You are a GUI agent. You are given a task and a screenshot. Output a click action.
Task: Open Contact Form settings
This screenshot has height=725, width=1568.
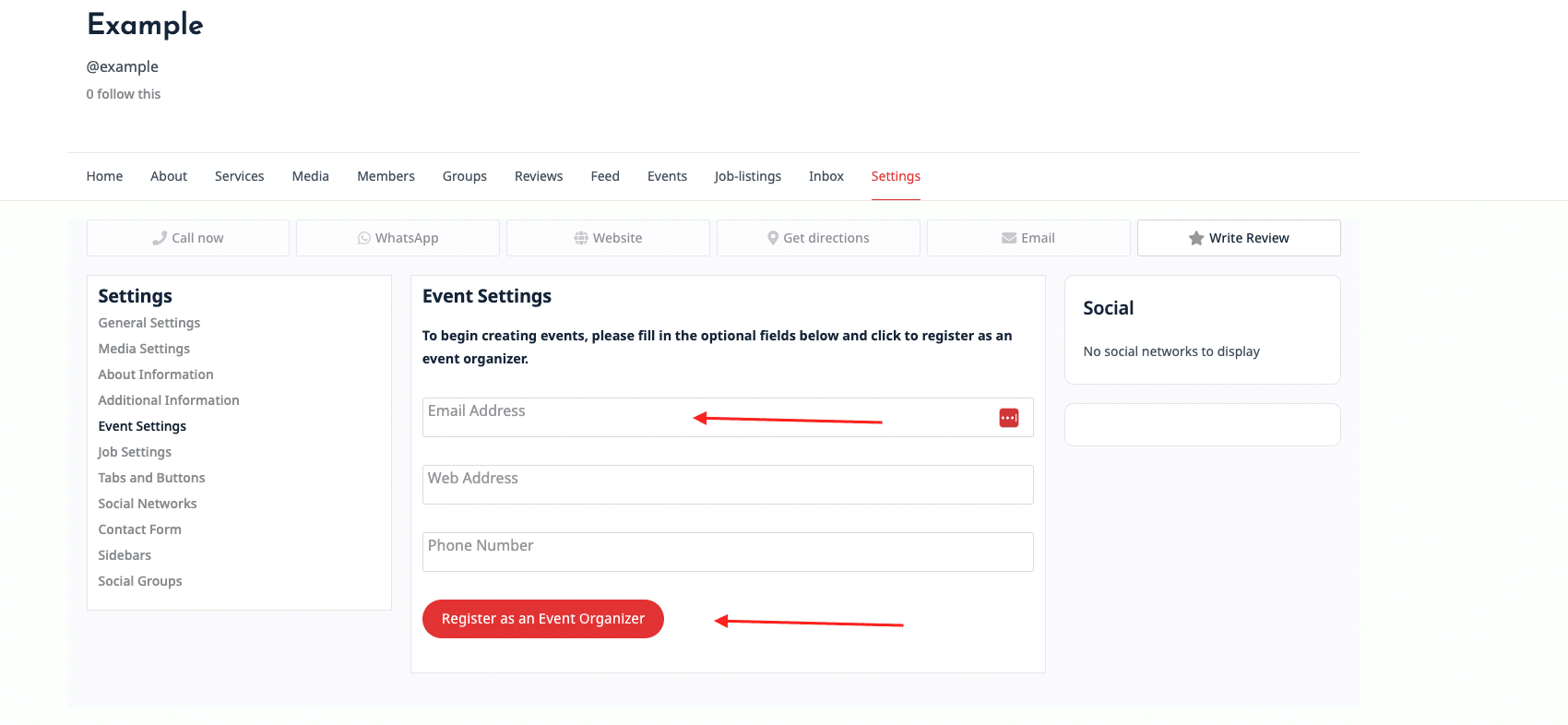pyautogui.click(x=140, y=529)
